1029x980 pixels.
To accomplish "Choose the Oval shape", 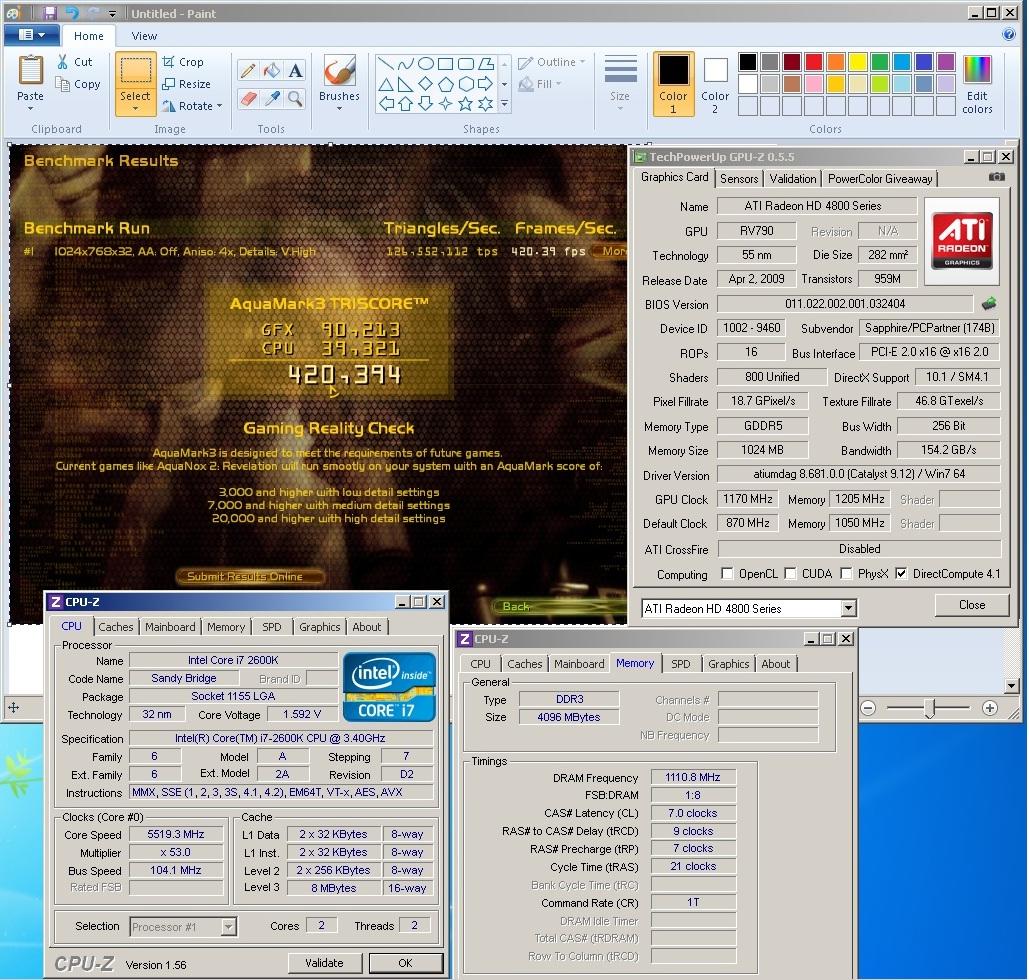I will [426, 64].
